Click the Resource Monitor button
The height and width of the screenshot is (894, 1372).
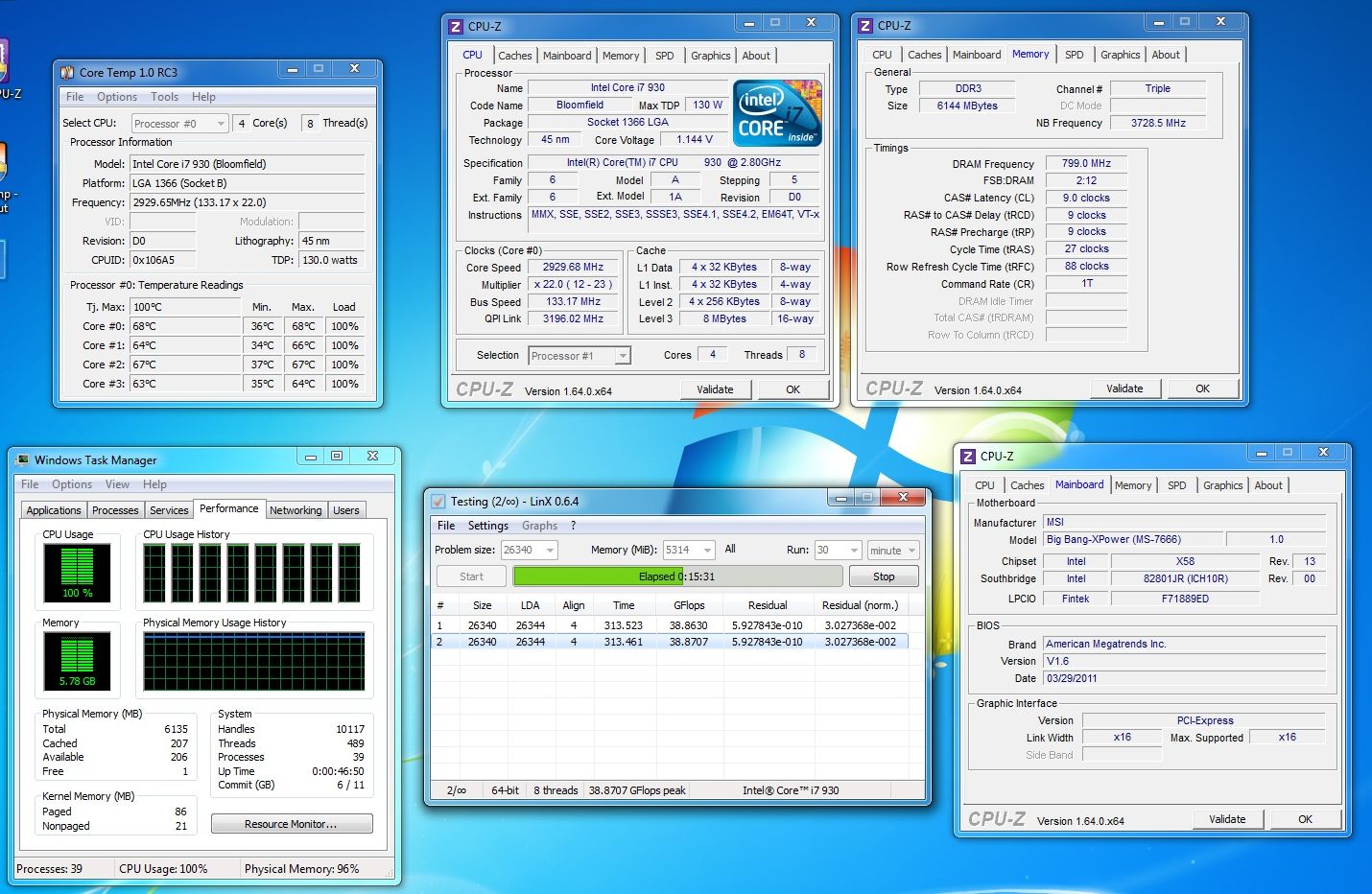292,824
